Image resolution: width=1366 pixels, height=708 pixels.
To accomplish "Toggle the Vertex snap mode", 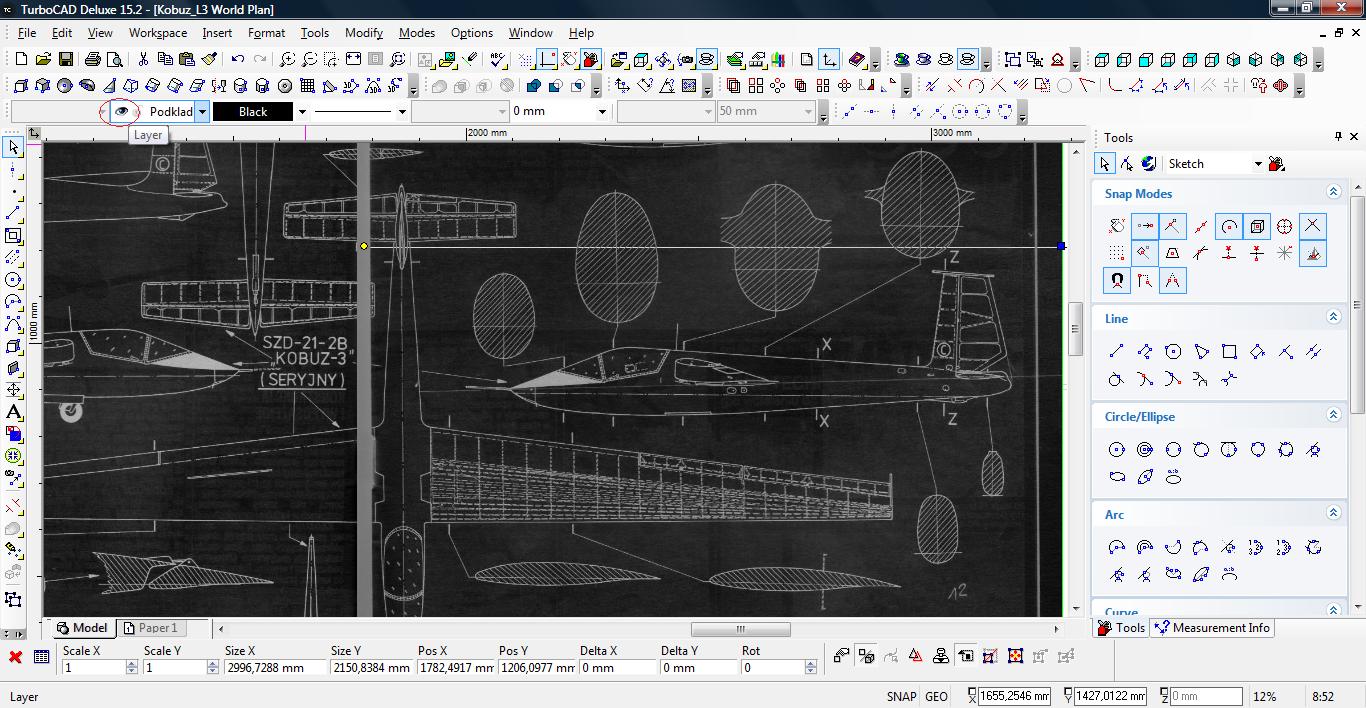I will coord(1173,226).
